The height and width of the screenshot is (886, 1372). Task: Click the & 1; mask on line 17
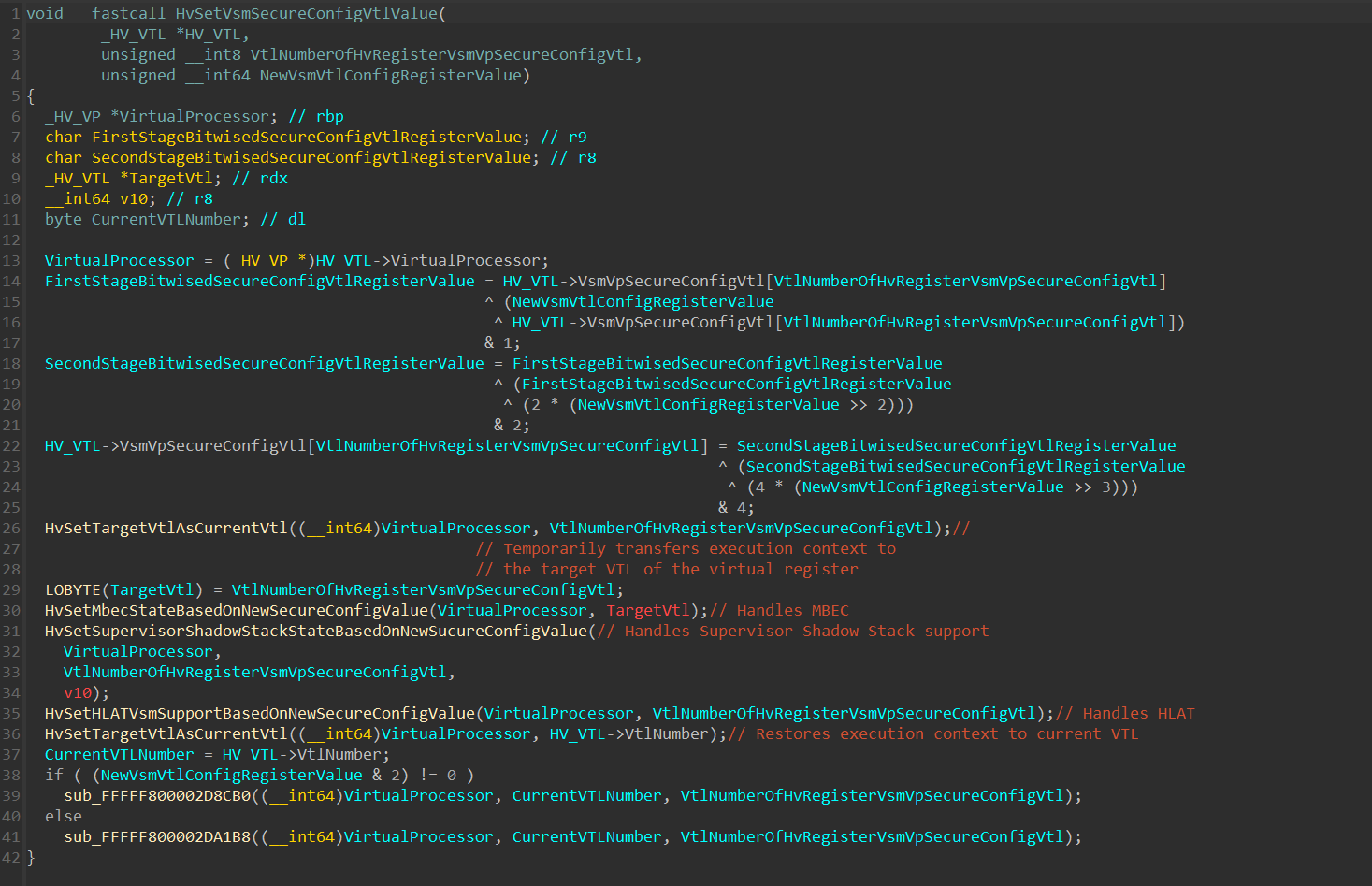(x=502, y=342)
